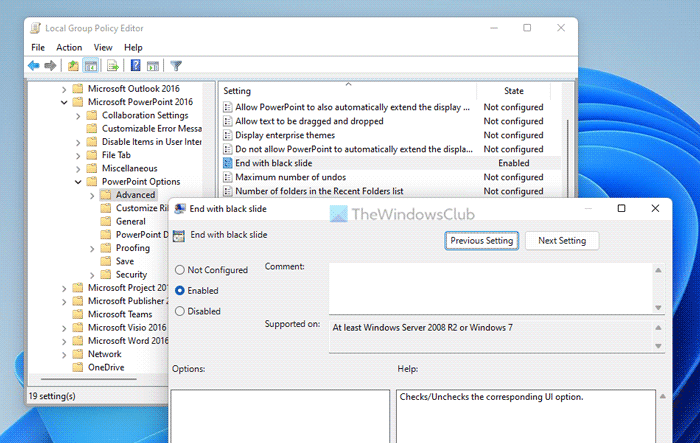Click the Security folder icon
The height and width of the screenshot is (443, 700).
click(105, 274)
